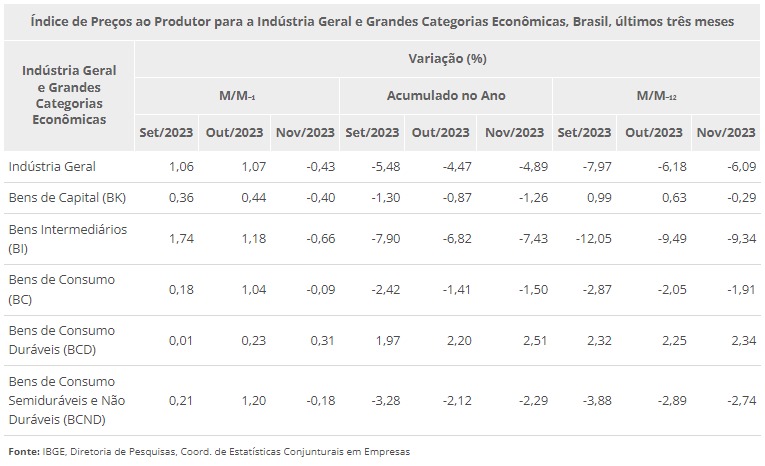Select the Bens Intermediários (BI) row label

(x=67, y=237)
